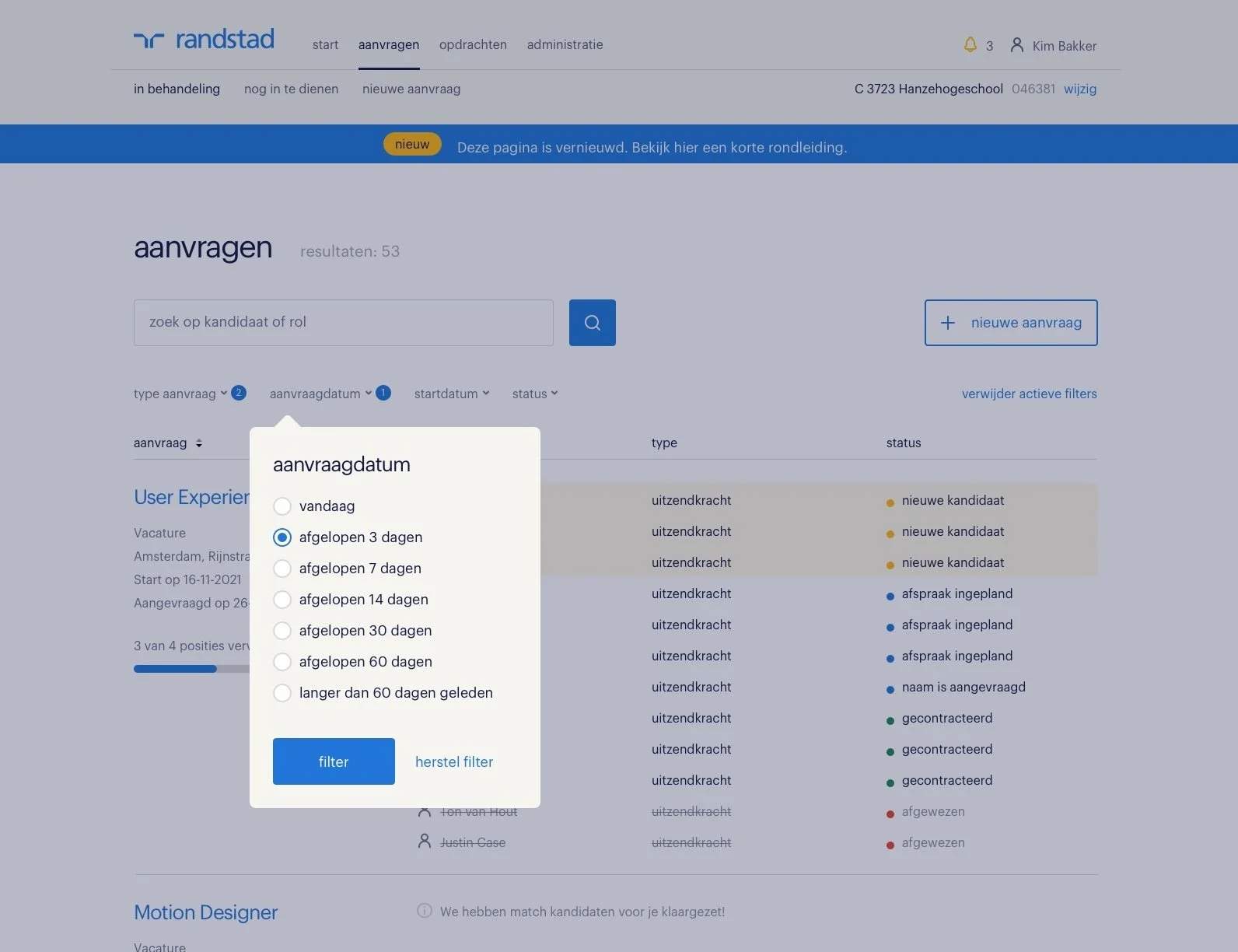Image resolution: width=1238 pixels, height=952 pixels.
Task: Select afgelopen 7 dagen radio option
Action: point(282,569)
